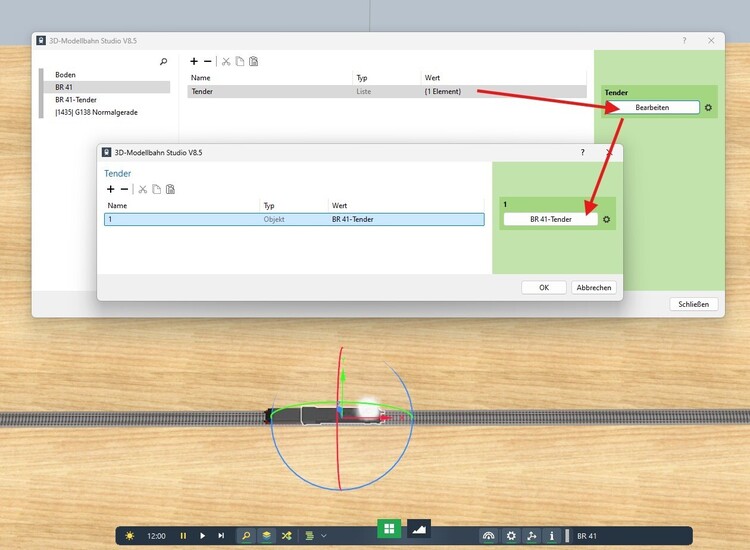This screenshot has height=550, width=750.
Task: Click the Bearbeiten button
Action: [652, 108]
